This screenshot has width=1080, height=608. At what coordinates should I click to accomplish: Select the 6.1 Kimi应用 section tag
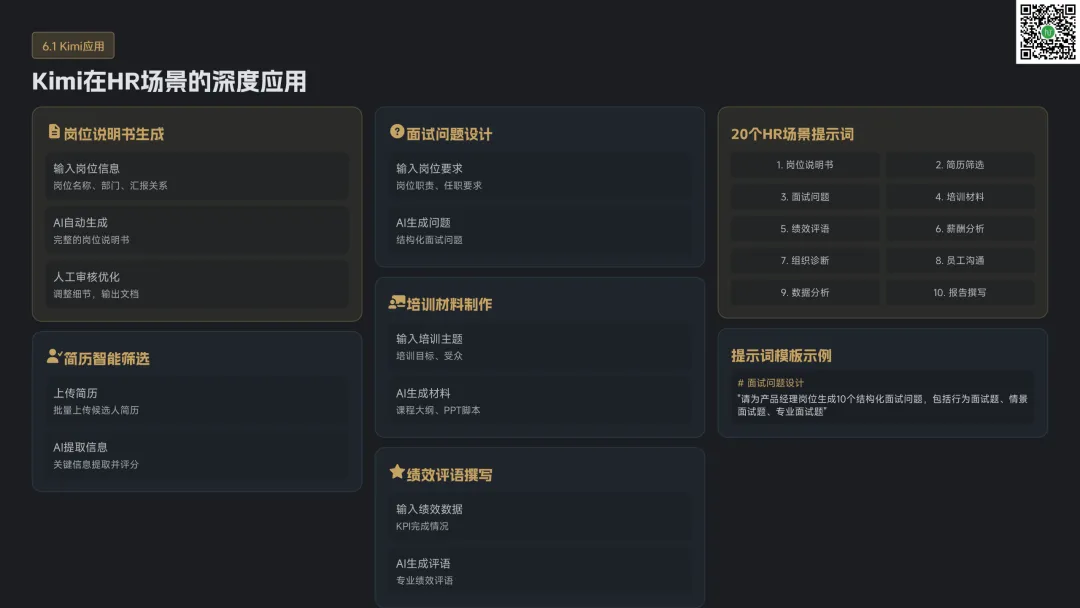point(74,46)
